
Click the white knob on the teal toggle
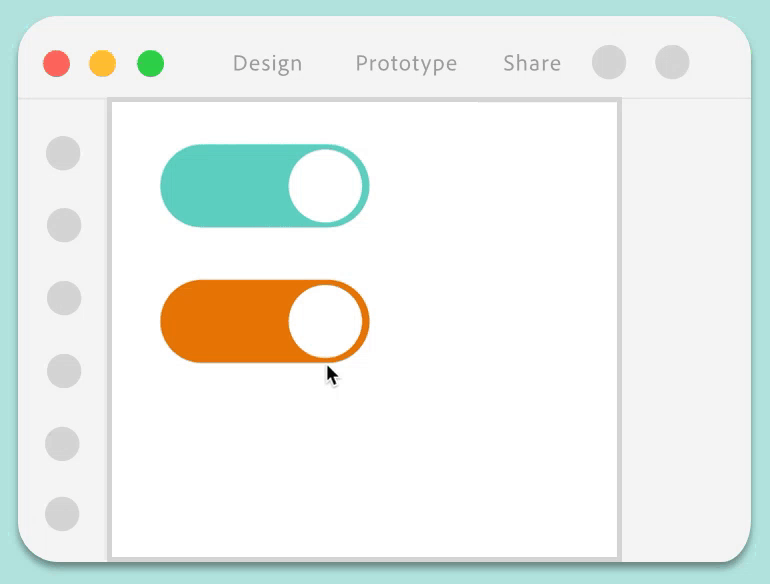point(325,186)
